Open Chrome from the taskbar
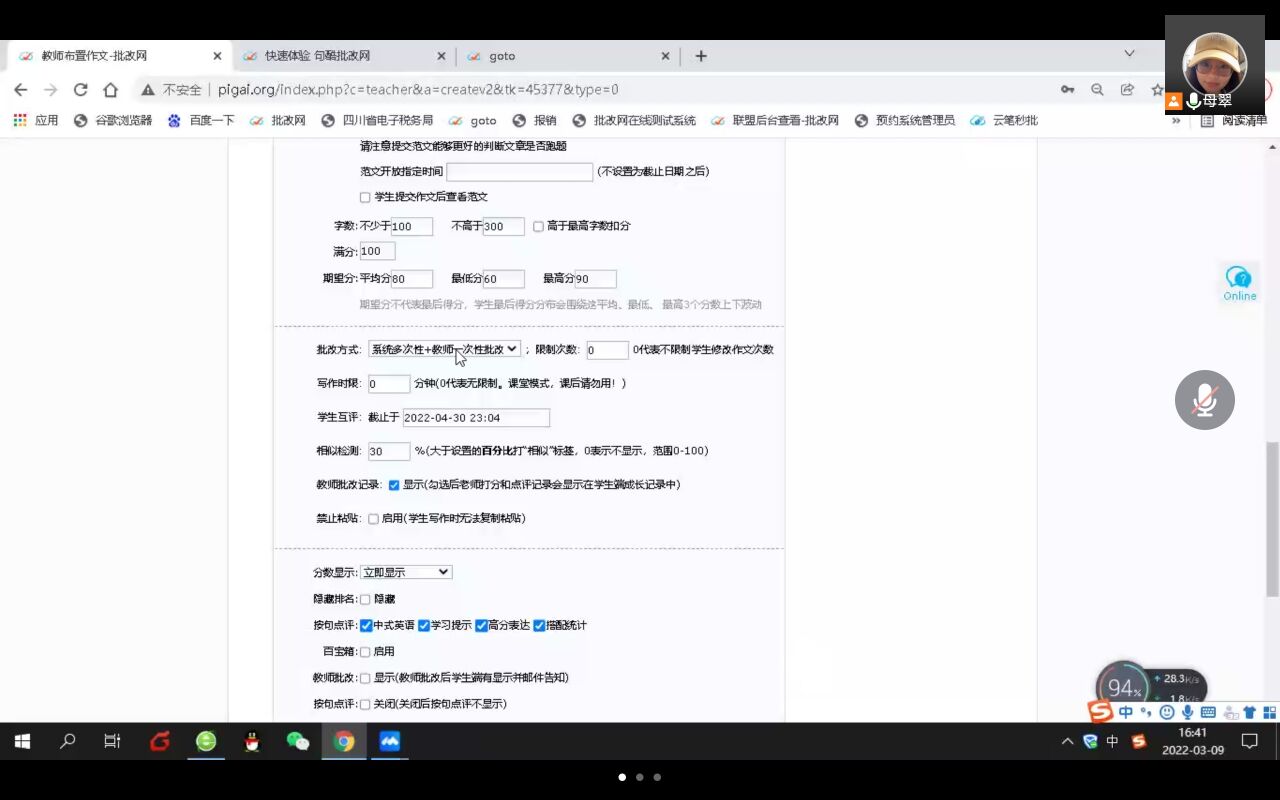The width and height of the screenshot is (1280, 800). point(344,742)
